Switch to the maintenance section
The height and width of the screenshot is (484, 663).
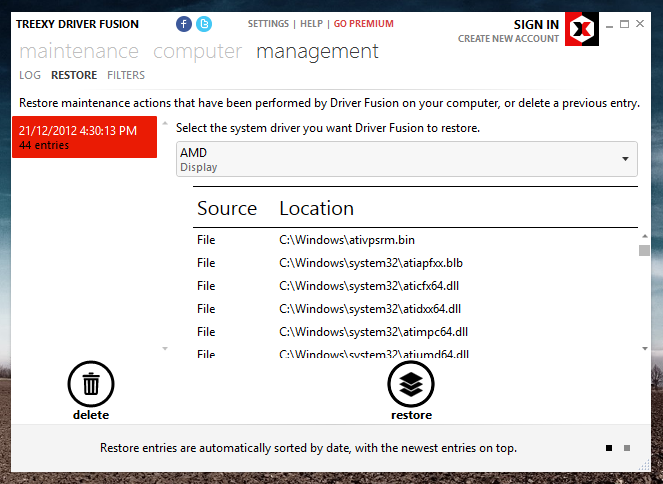pyautogui.click(x=79, y=52)
